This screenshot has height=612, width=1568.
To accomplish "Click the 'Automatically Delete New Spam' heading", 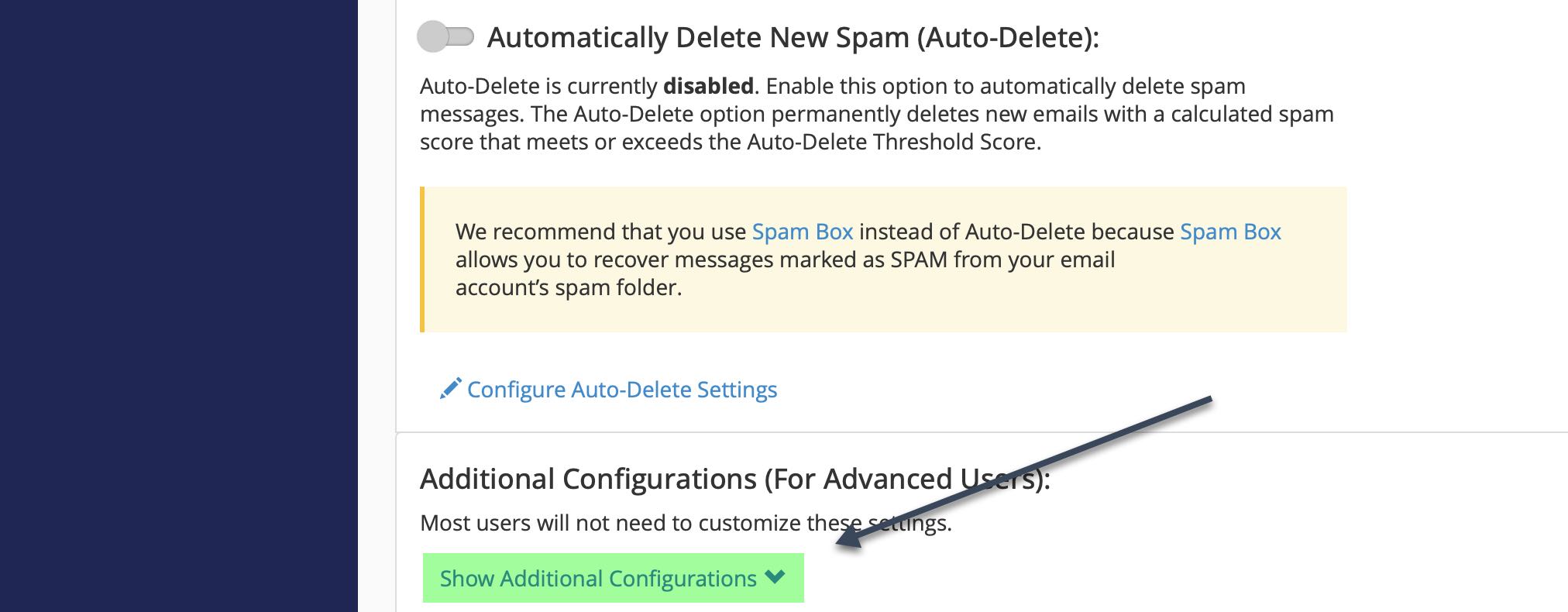I will 793,37.
